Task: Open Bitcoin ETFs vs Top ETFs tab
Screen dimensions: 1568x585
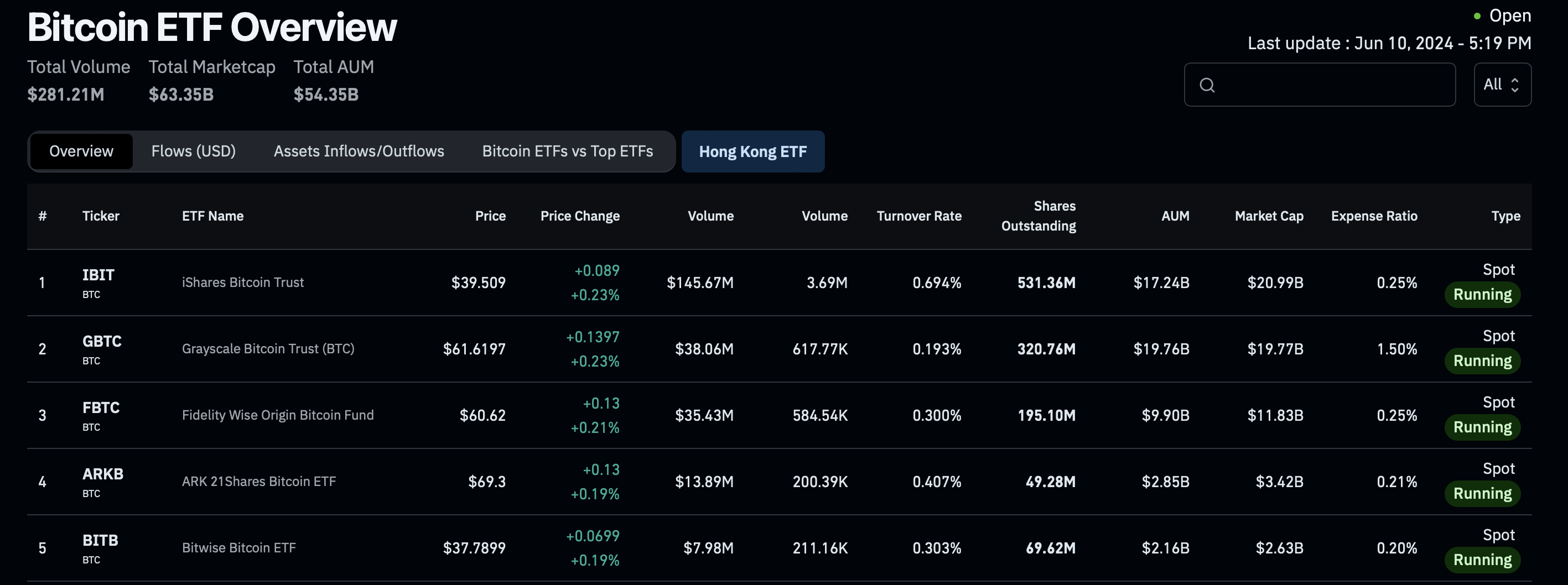Action: coord(567,152)
